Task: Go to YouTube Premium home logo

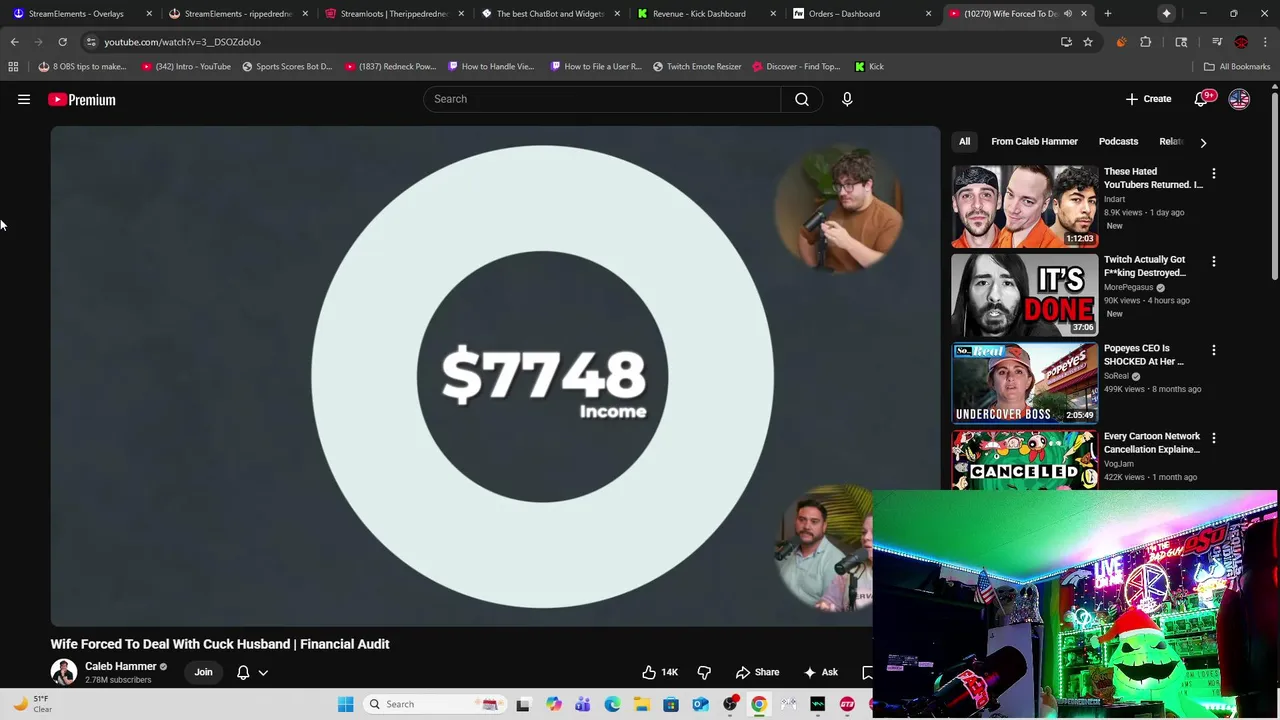Action: 82,99
